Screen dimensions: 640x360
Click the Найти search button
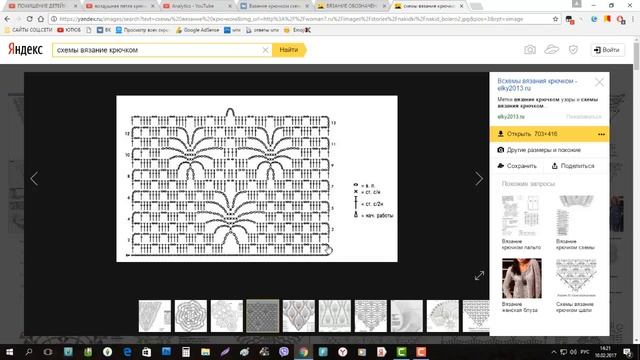[289, 50]
